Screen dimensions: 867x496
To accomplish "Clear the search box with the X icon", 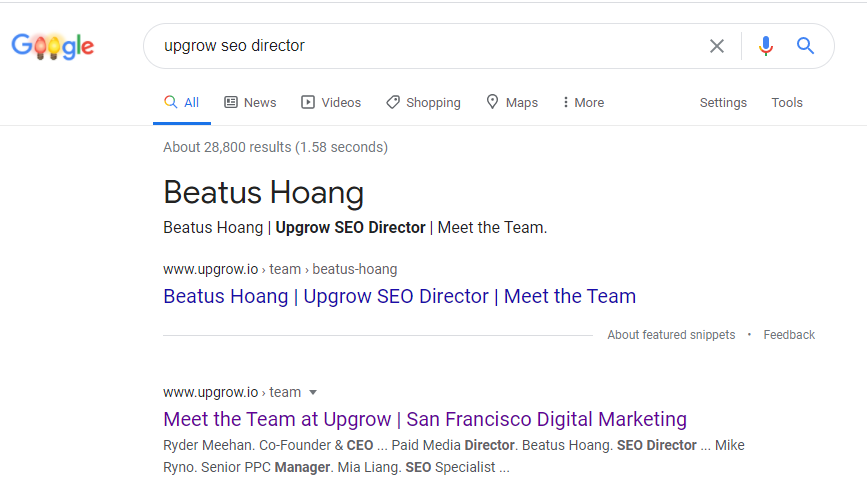I will tap(717, 46).
